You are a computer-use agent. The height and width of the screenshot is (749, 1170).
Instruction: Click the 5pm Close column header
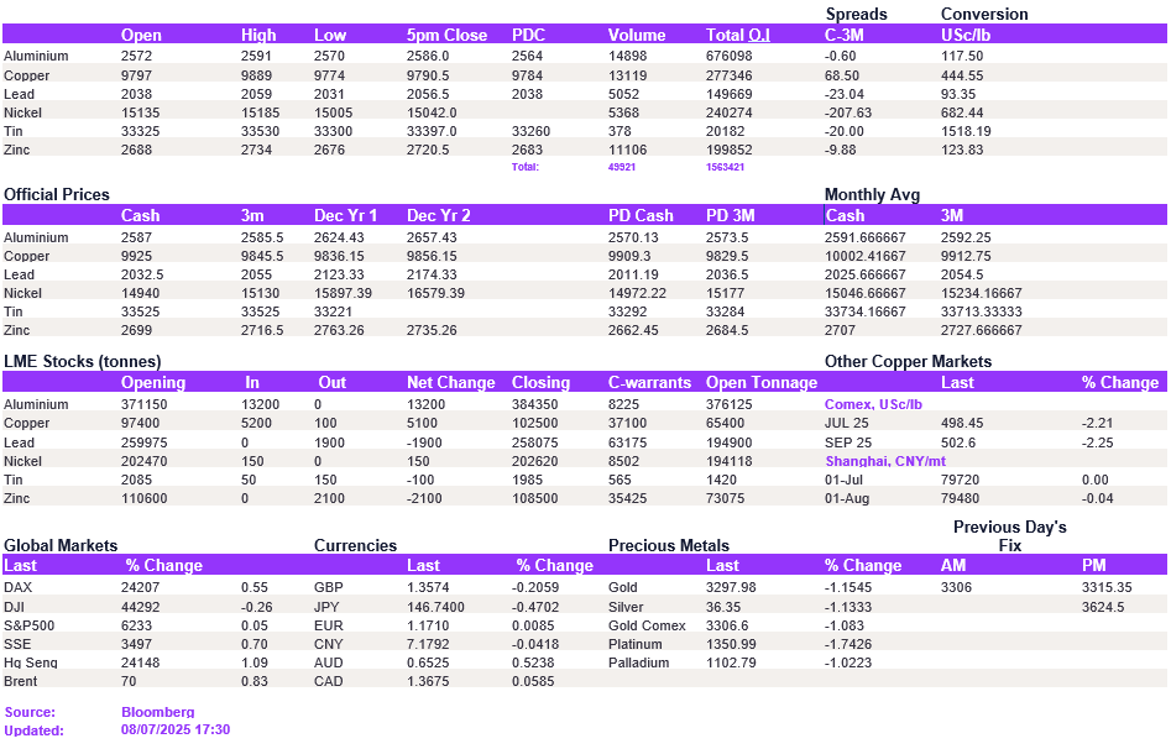(446, 35)
